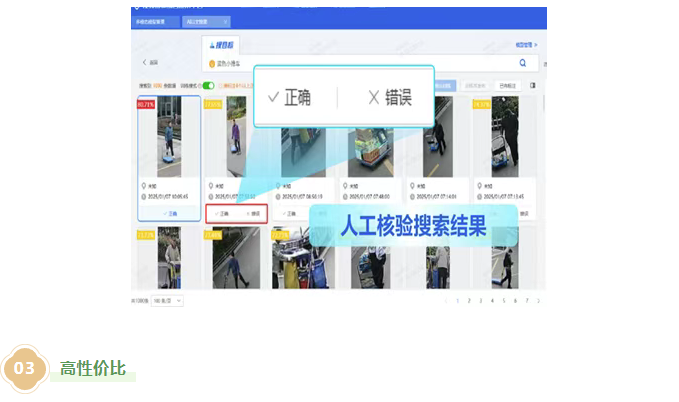This screenshot has height=402, width=679.
Task: Close the highlighted AI tab via its x
Action: pos(225,22)
